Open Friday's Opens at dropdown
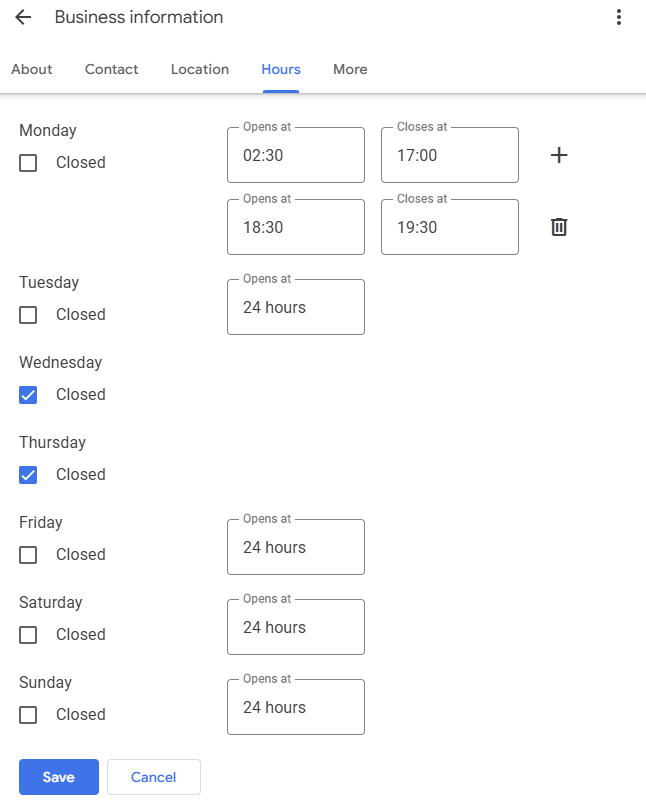Viewport: 646px width, 810px height. point(296,547)
